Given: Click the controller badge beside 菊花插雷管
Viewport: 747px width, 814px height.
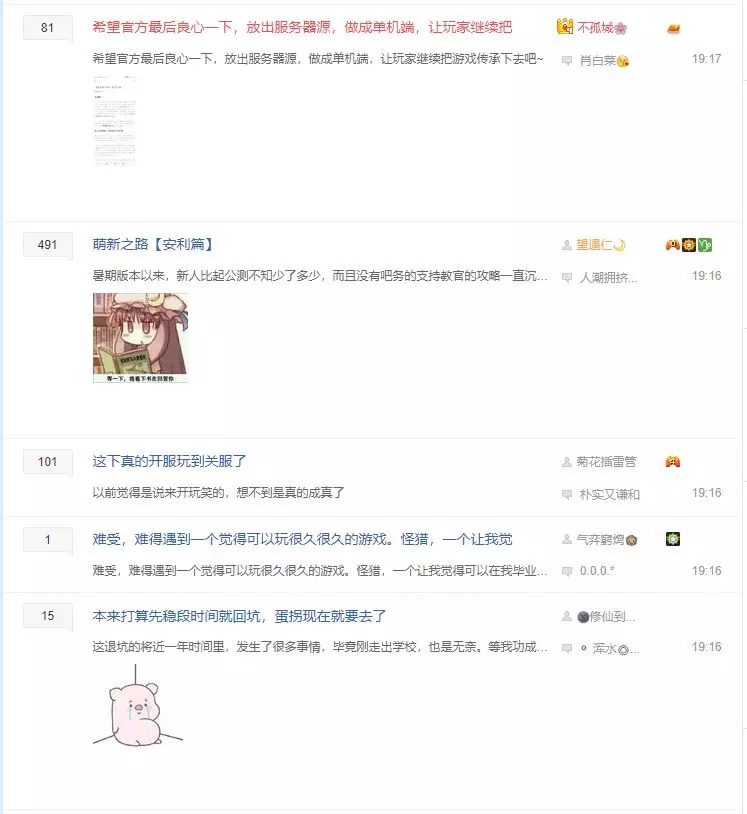Looking at the screenshot, I should tap(673, 462).
